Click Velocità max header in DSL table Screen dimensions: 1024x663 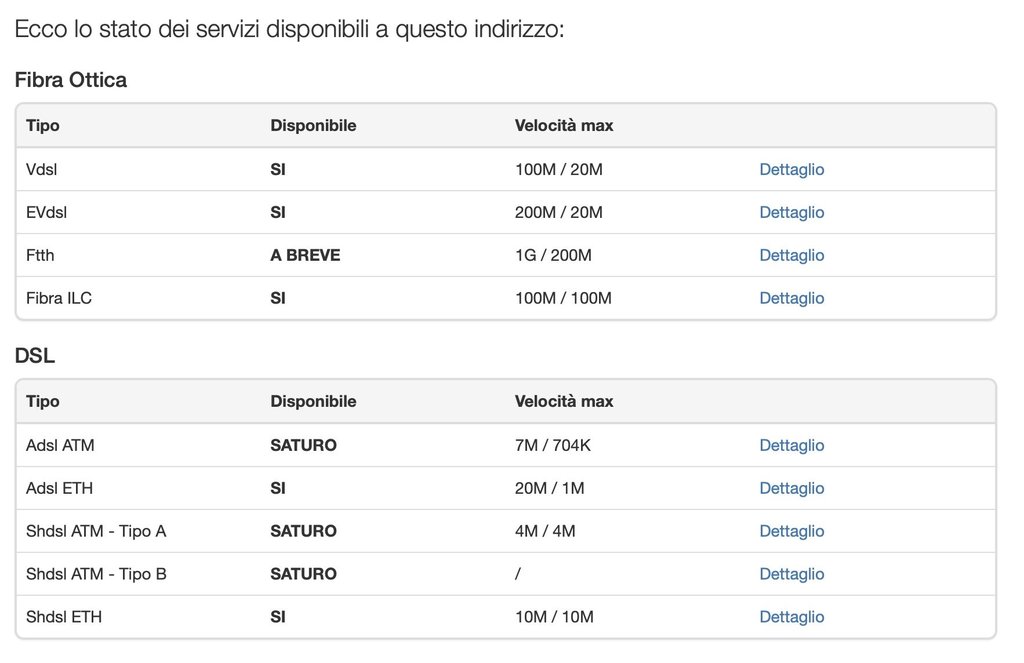pos(564,401)
